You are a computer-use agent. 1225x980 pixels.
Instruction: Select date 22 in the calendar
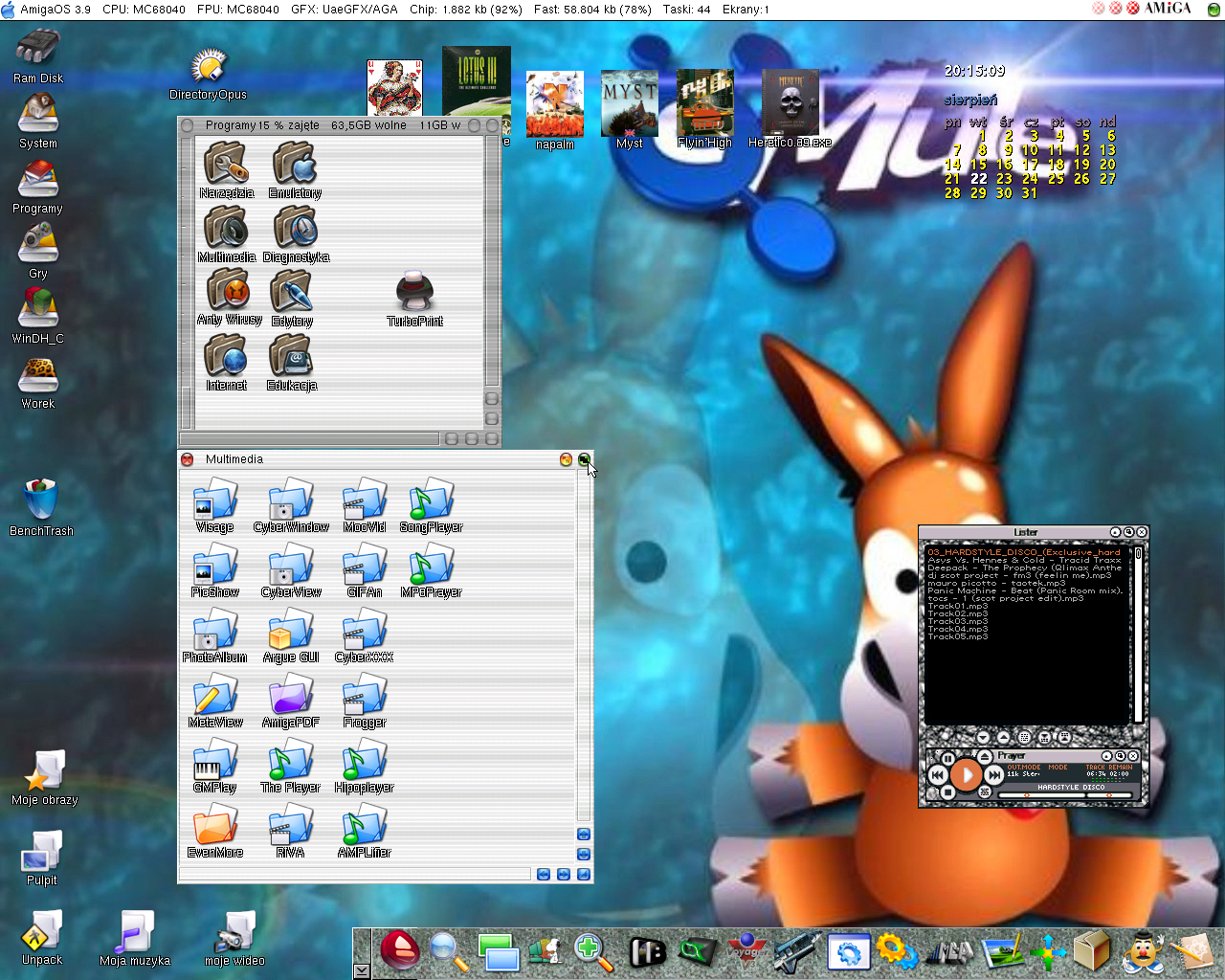pyautogui.click(x=978, y=178)
